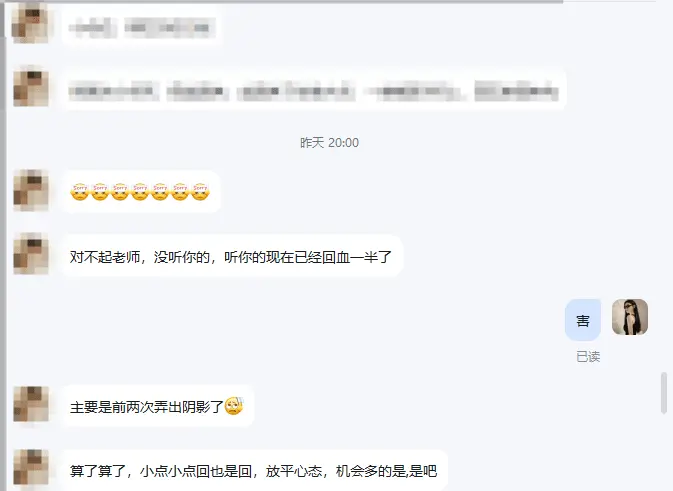Click the short blurred message at top
This screenshot has height=491, width=673.
tap(142, 27)
